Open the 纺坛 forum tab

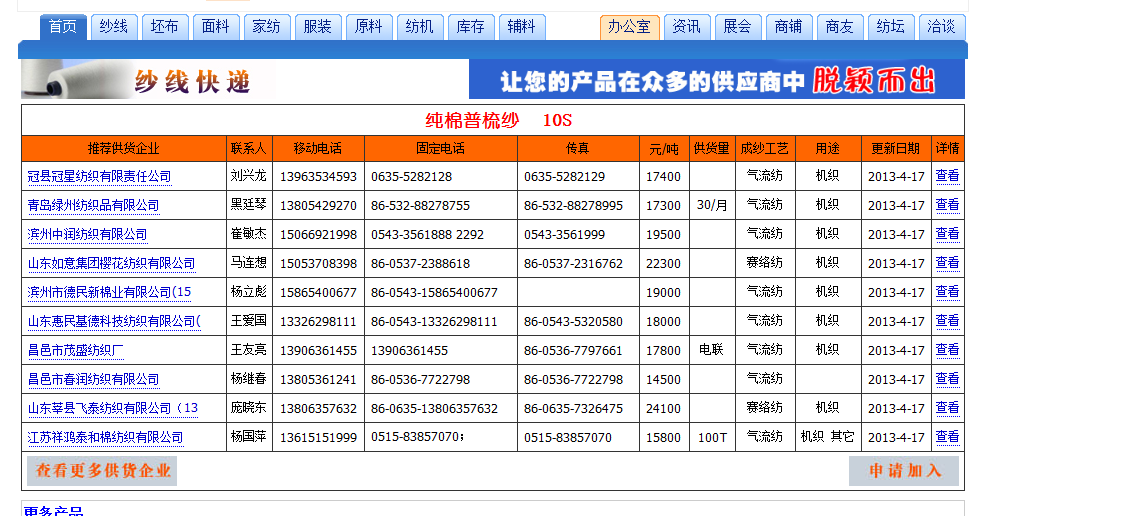click(x=891, y=27)
